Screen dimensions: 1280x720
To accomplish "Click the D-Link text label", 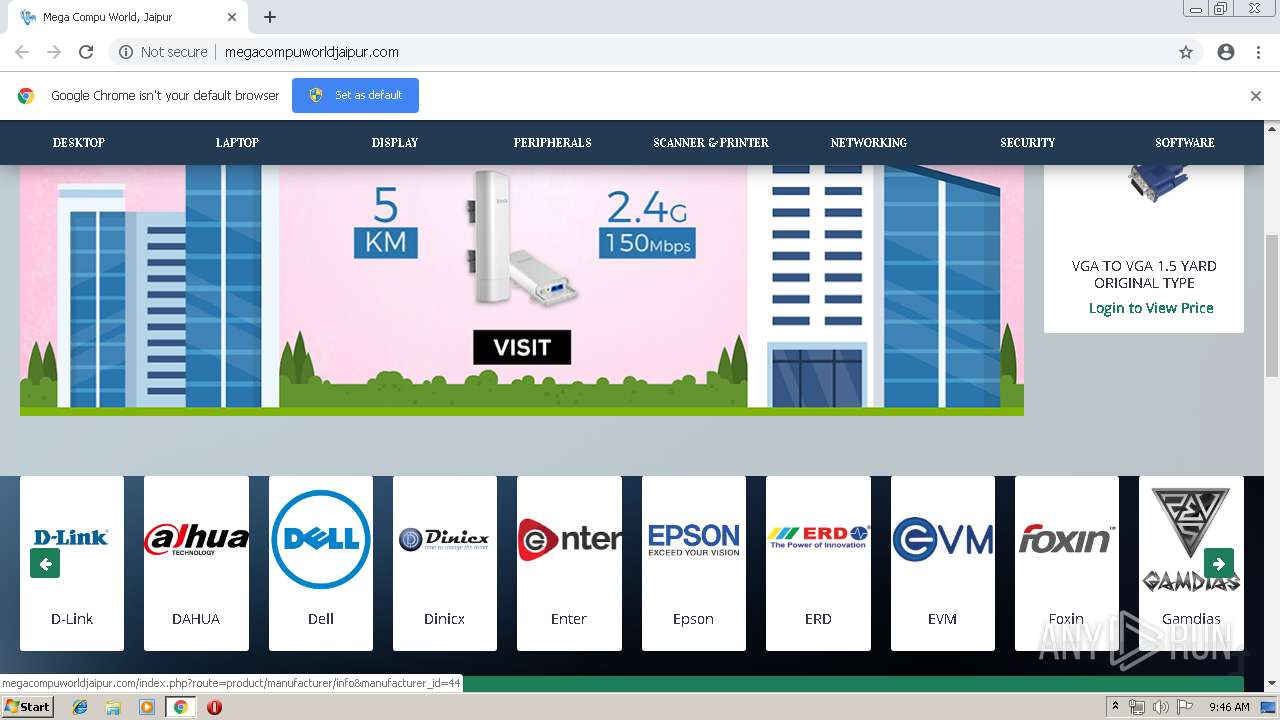I will pyautogui.click(x=72, y=619).
